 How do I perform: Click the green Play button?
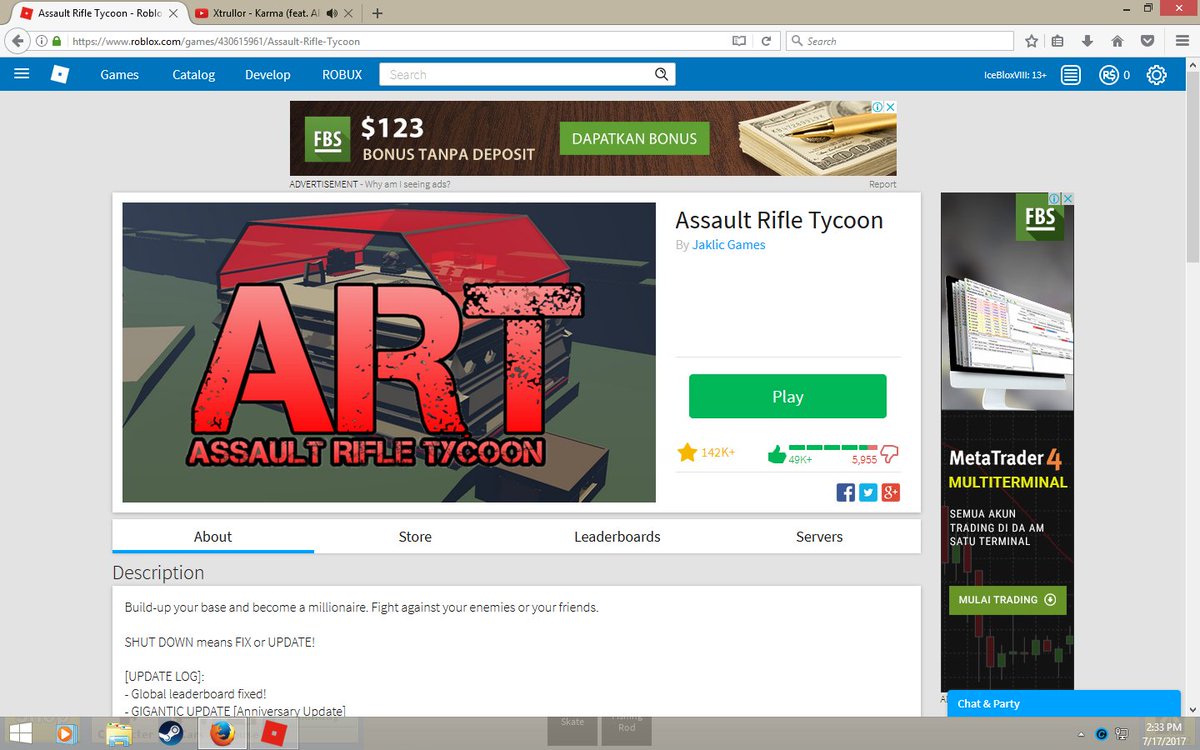788,396
